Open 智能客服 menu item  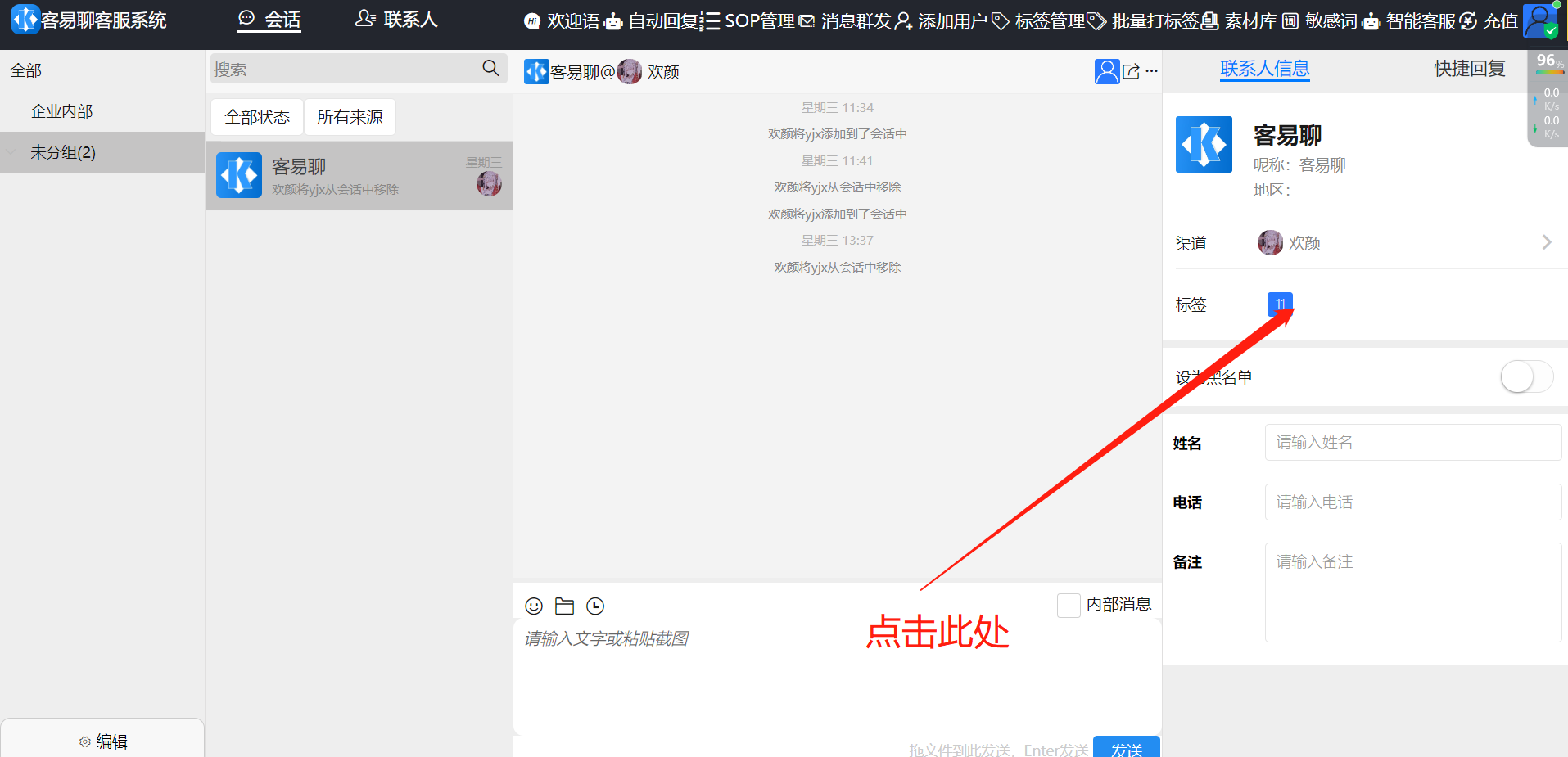coord(1409,21)
